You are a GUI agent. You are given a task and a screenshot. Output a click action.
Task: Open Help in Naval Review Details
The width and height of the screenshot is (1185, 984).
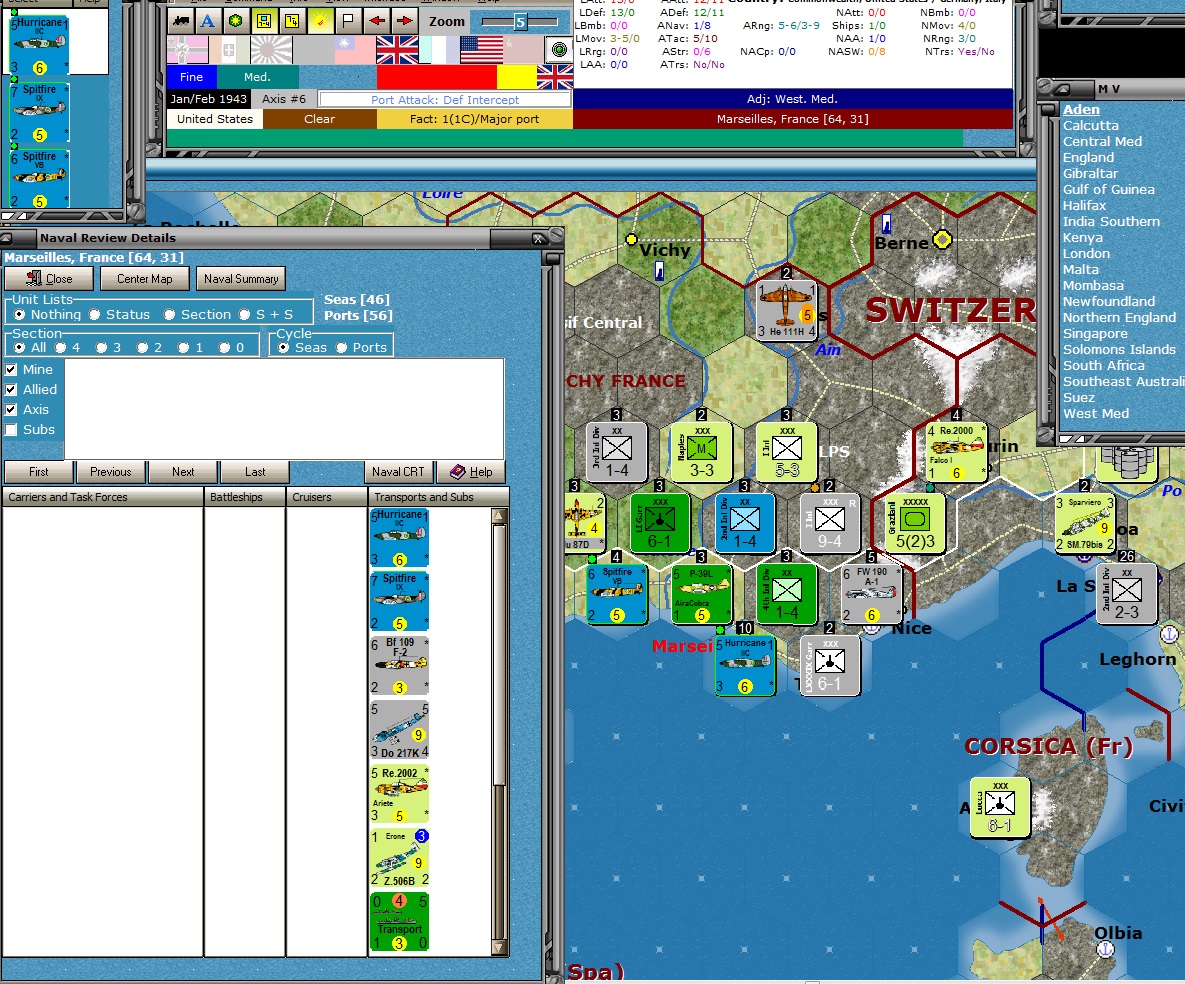pyautogui.click(x=471, y=472)
